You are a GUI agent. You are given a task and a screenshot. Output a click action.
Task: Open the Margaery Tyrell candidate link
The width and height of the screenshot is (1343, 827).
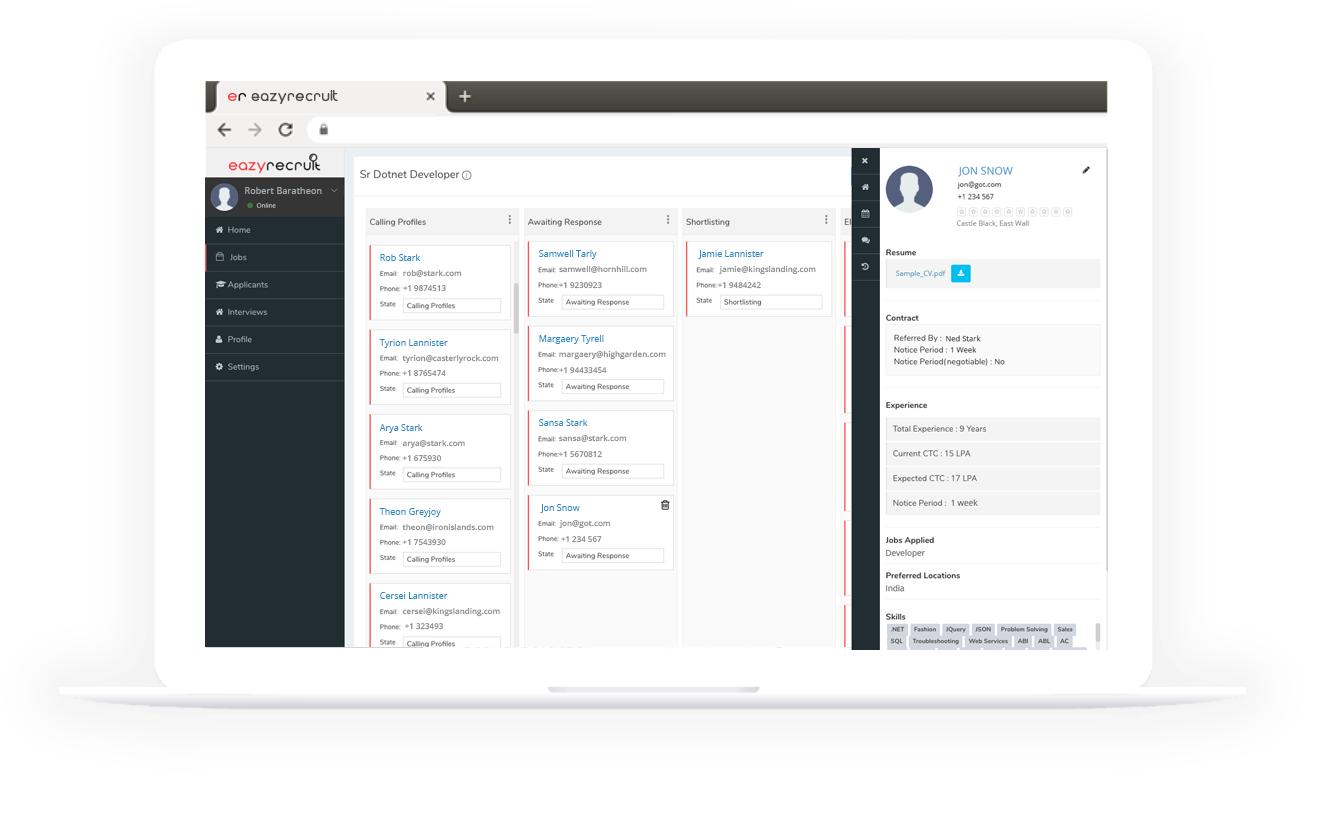(x=572, y=339)
